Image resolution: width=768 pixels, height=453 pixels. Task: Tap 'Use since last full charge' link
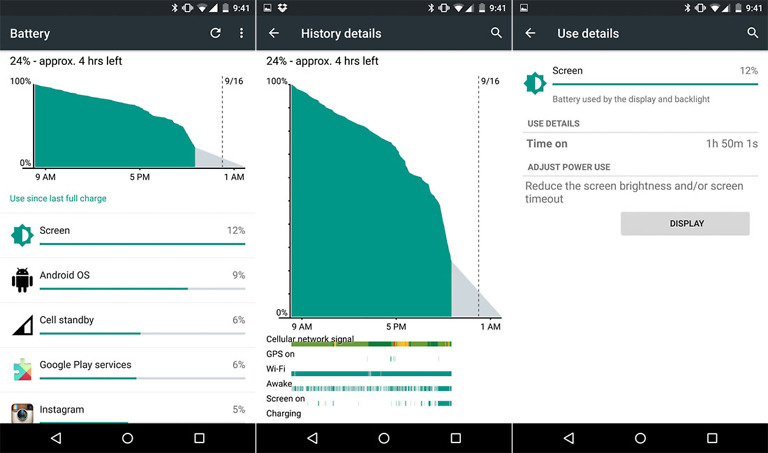tap(58, 198)
